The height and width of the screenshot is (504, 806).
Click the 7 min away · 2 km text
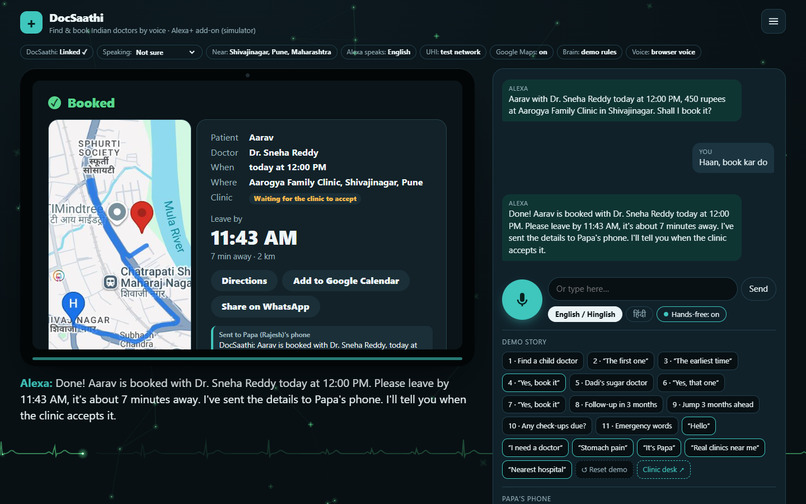243,257
